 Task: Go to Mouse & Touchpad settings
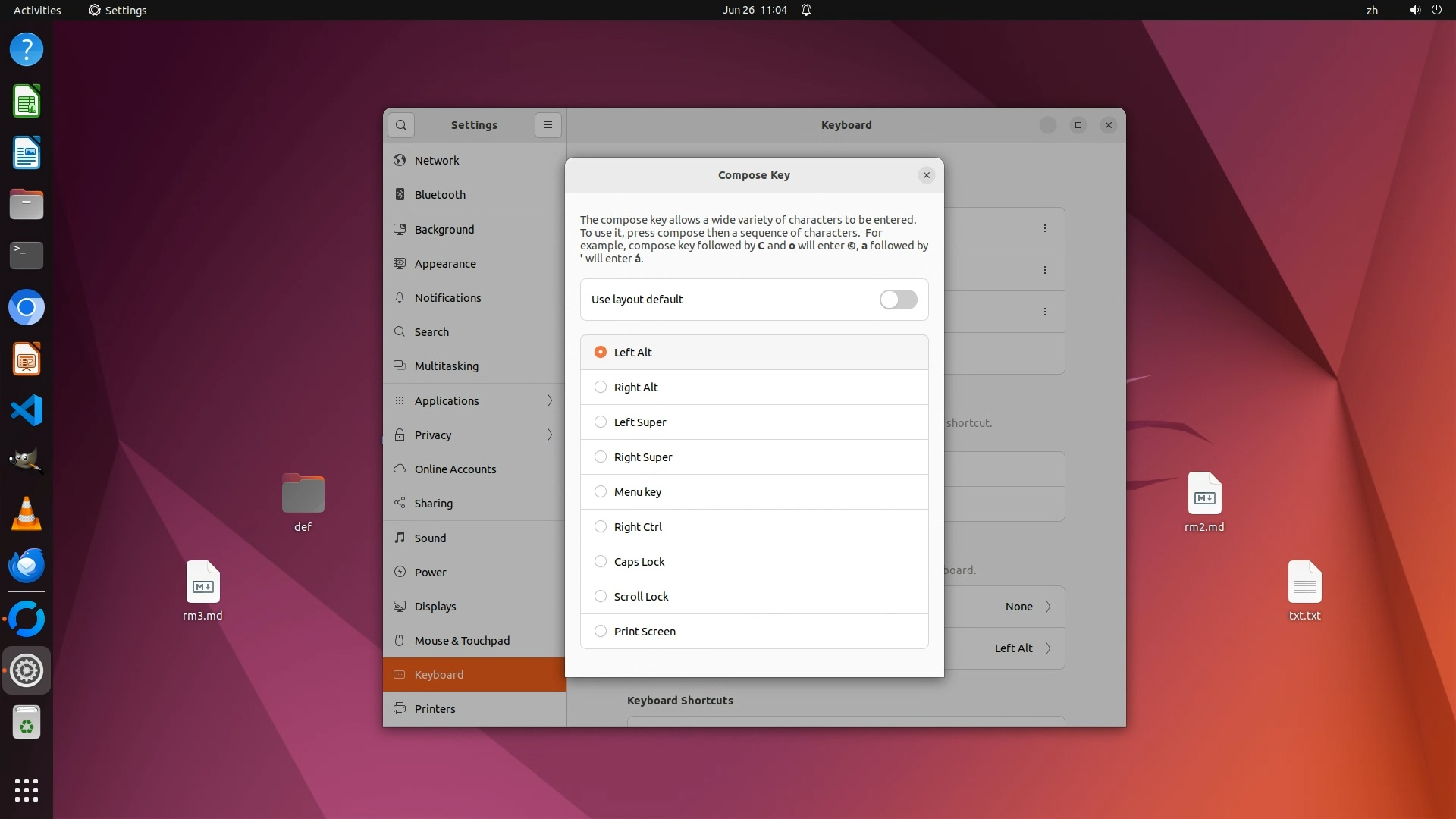(x=462, y=640)
